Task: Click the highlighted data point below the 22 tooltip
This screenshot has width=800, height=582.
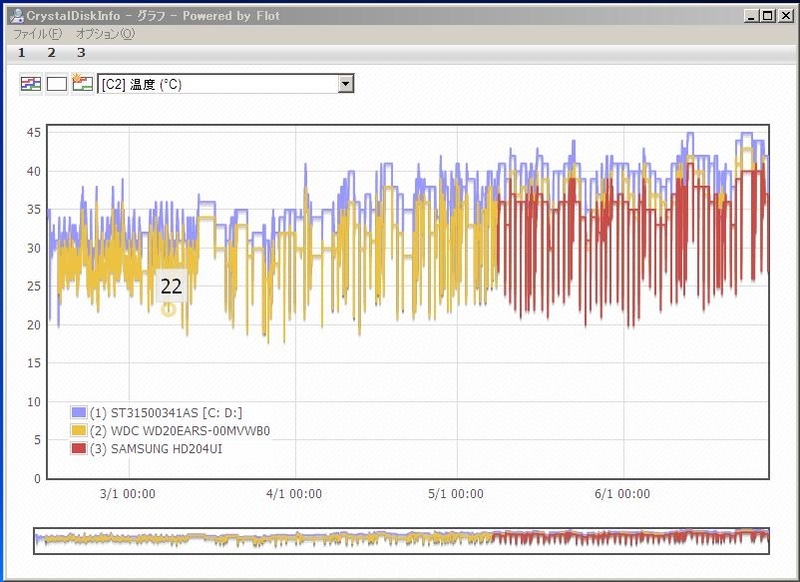Action: (x=168, y=309)
